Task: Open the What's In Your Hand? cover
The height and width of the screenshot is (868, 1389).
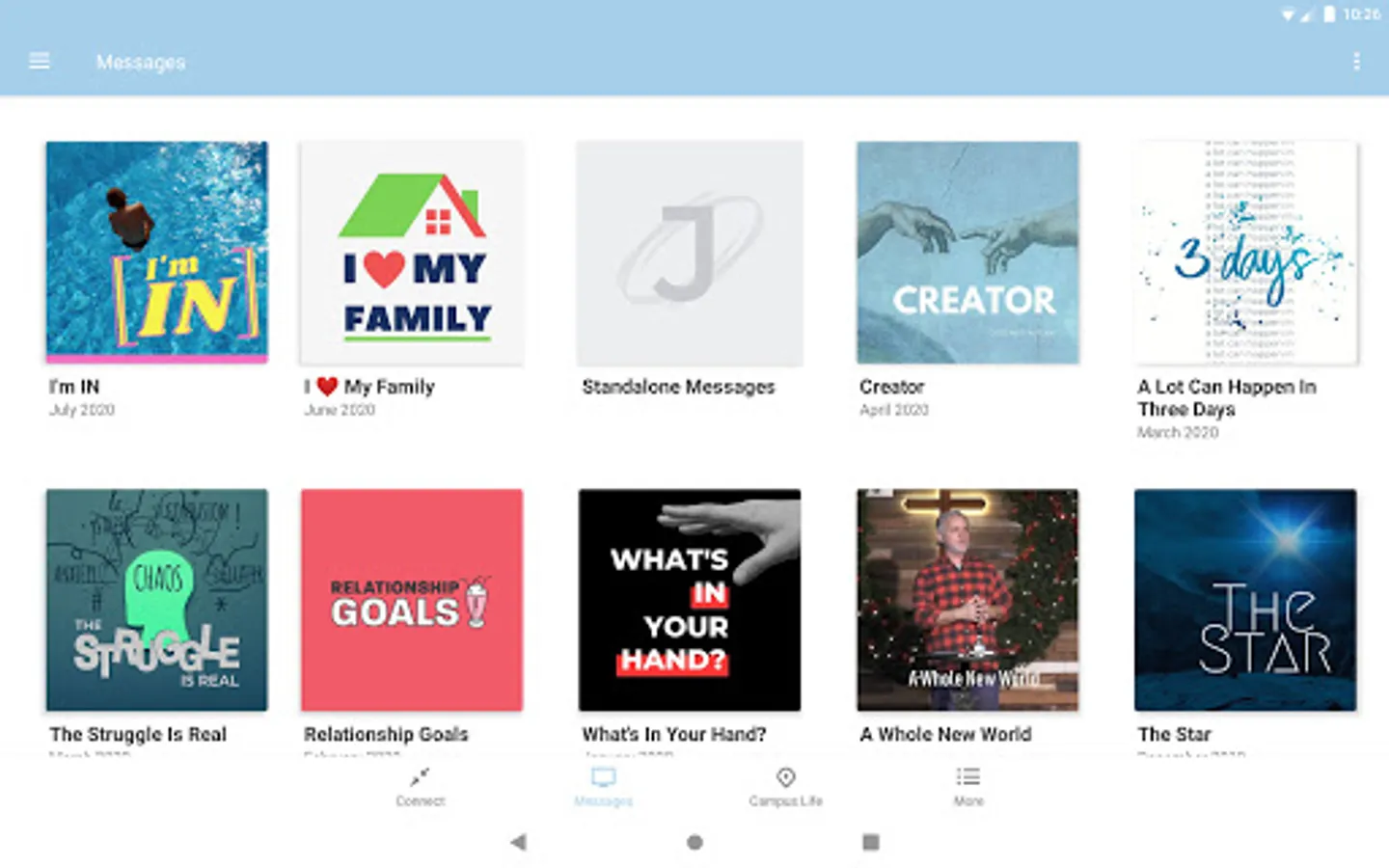Action: click(x=690, y=600)
